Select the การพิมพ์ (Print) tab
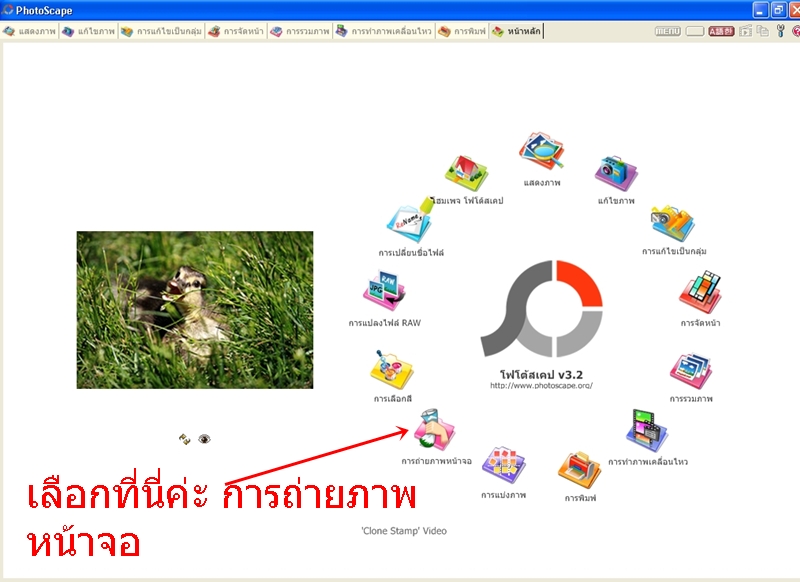 click(462, 31)
